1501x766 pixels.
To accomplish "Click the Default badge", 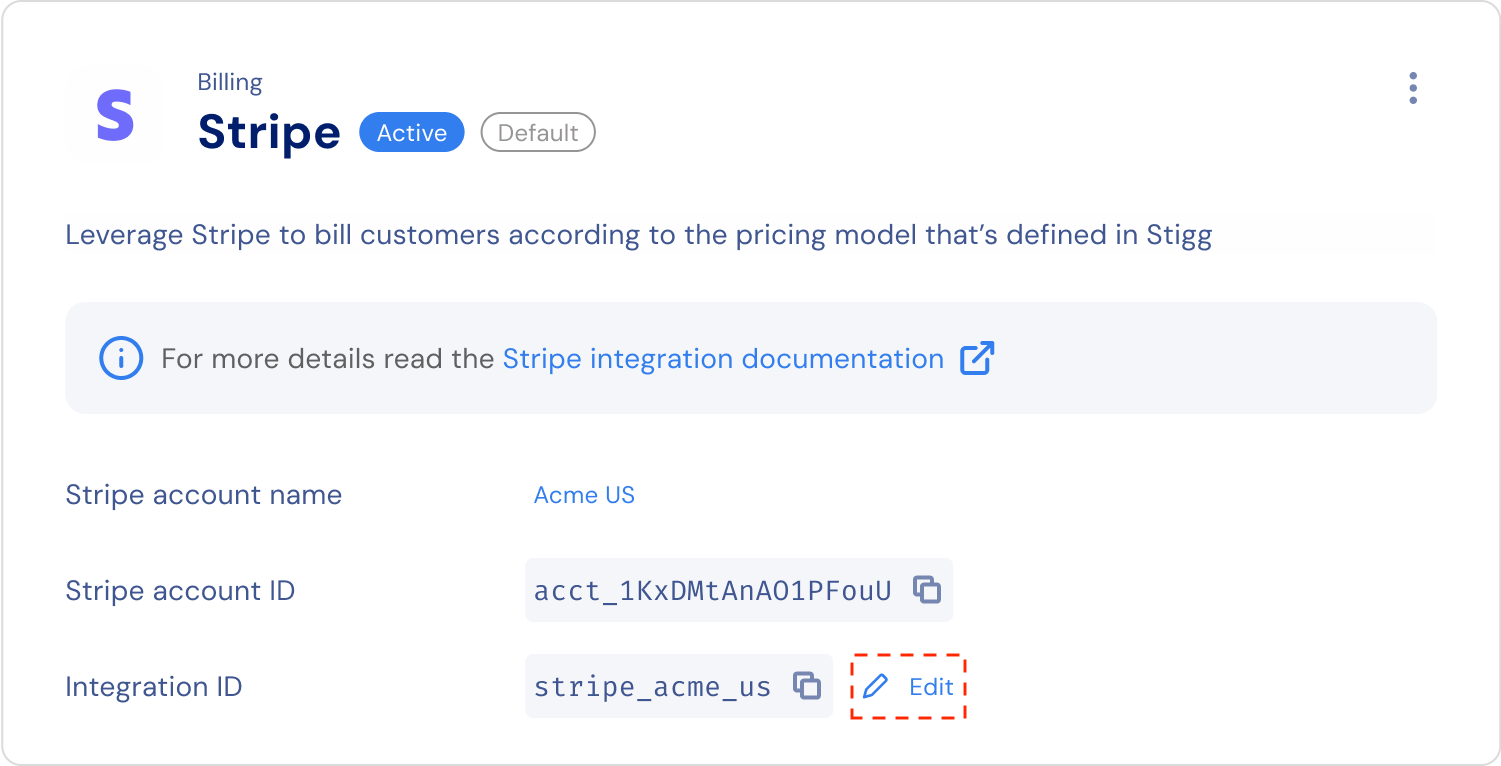I will click(538, 133).
